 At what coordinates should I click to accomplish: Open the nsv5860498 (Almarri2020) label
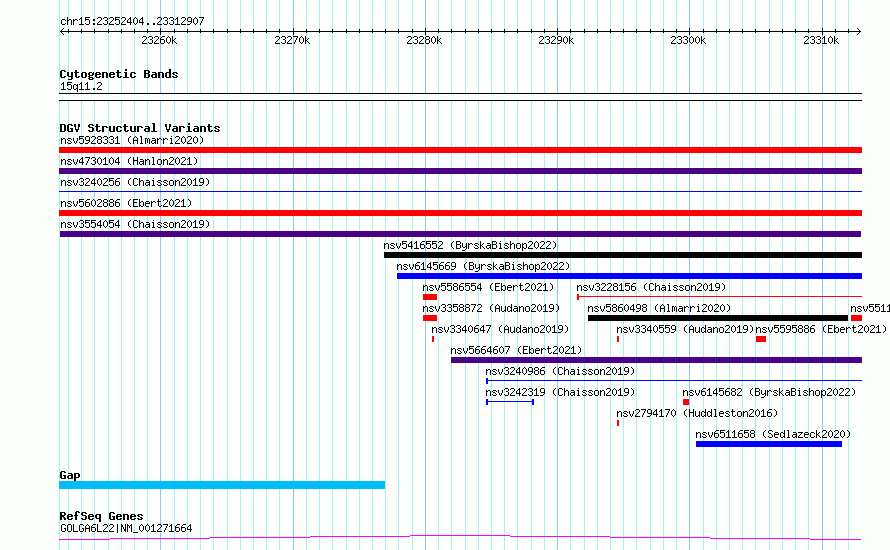tap(659, 308)
